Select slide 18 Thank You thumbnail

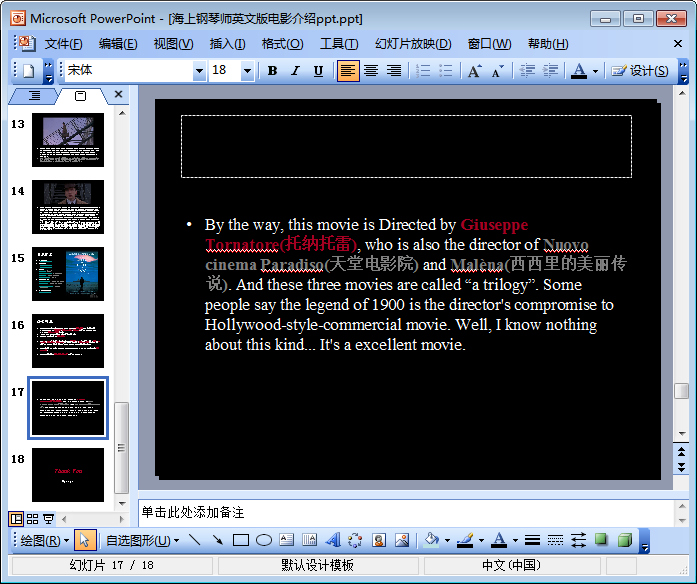point(68,475)
